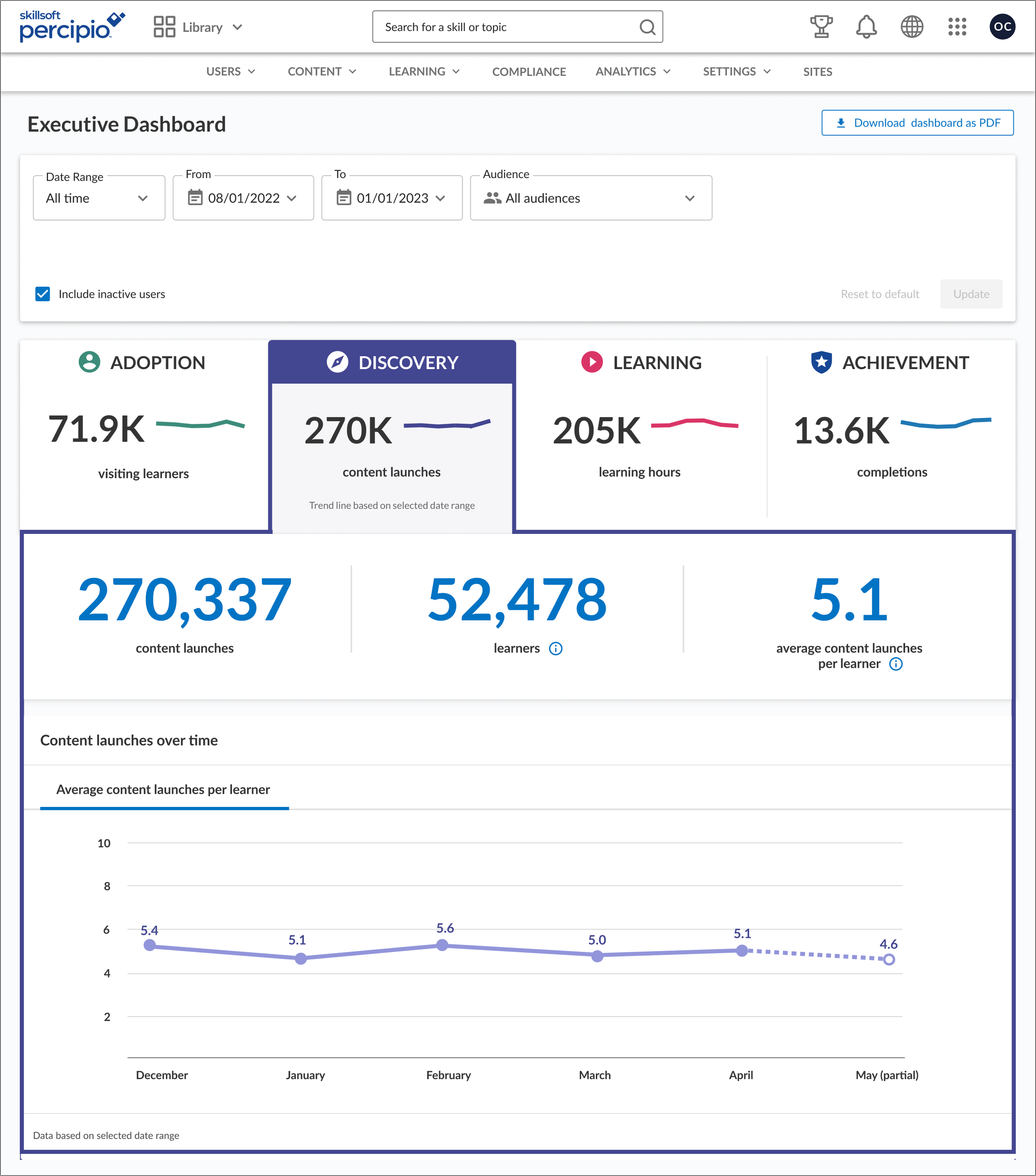Viewport: 1036px width, 1176px height.
Task: Open the CONTENT menu
Action: click(x=322, y=71)
